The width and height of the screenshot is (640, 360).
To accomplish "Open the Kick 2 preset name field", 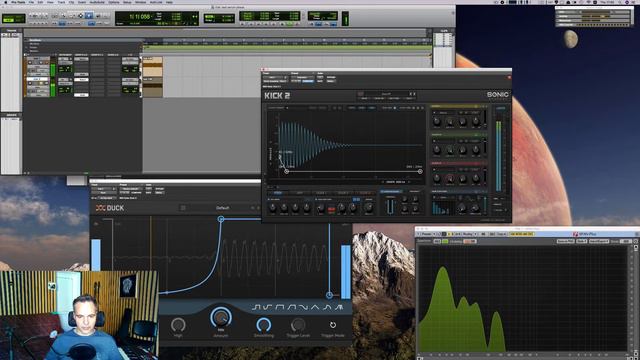I will tap(386, 94).
